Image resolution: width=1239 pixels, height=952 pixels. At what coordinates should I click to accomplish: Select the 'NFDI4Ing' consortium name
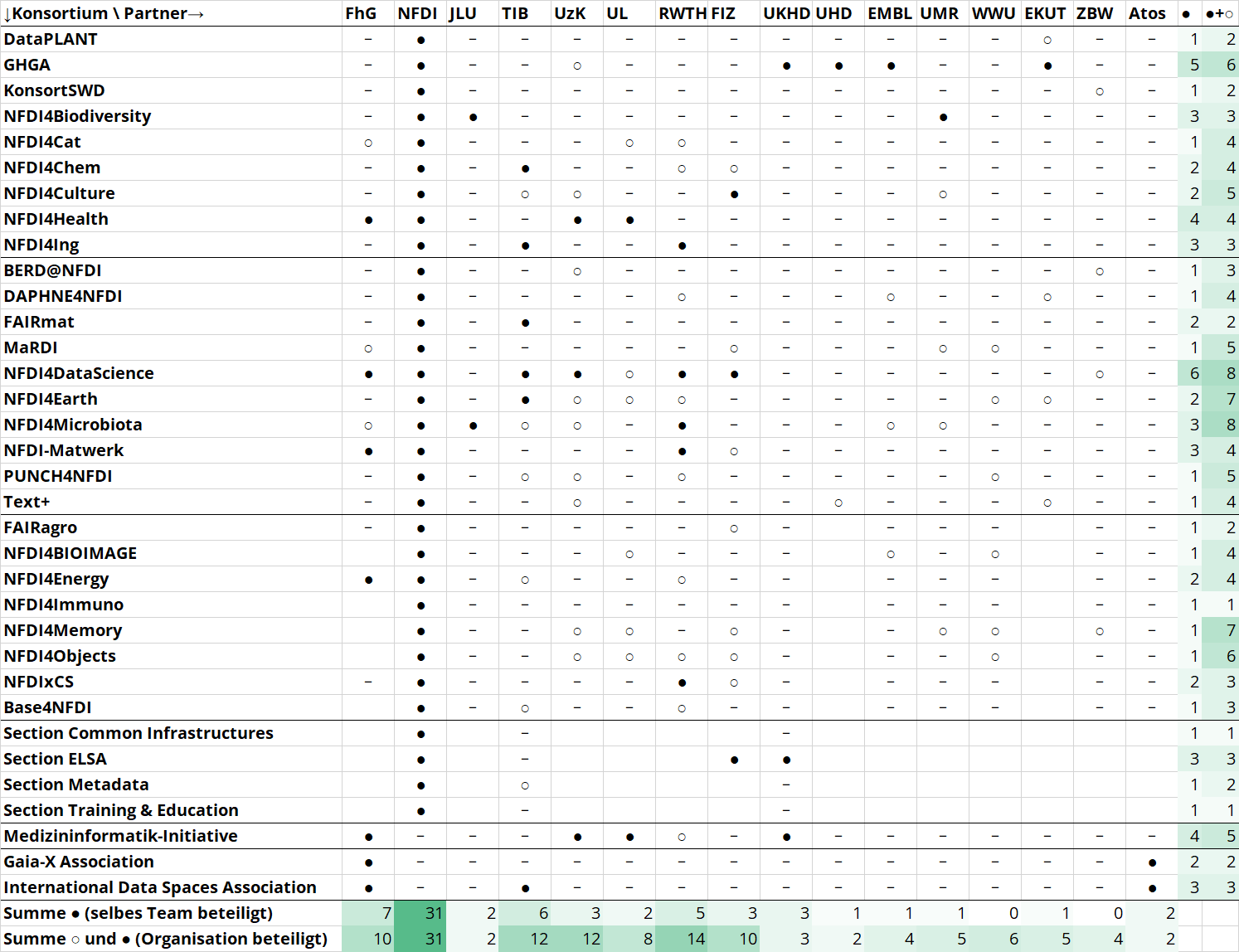[x=41, y=245]
